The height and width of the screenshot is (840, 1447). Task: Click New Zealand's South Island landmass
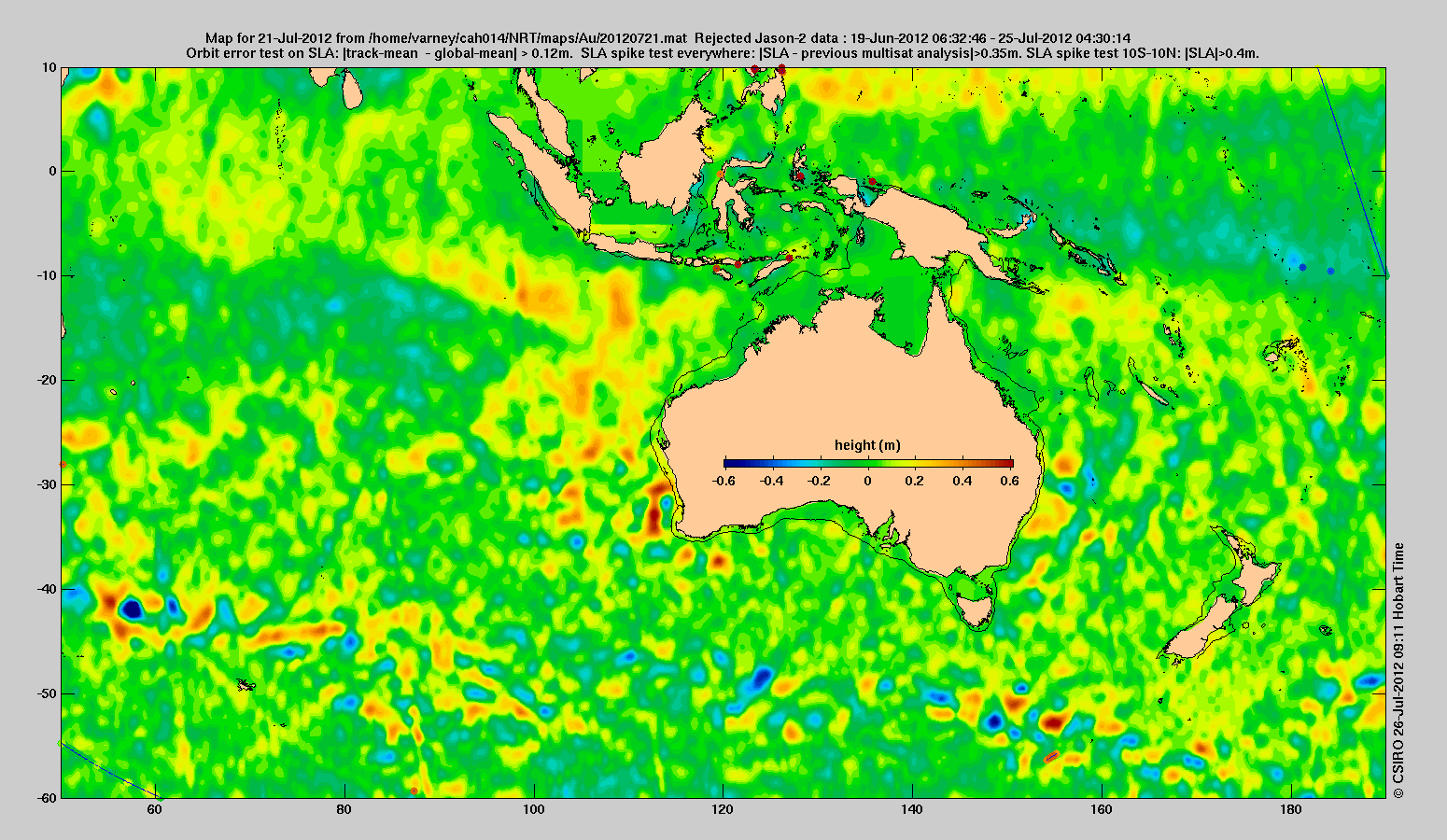[1200, 630]
